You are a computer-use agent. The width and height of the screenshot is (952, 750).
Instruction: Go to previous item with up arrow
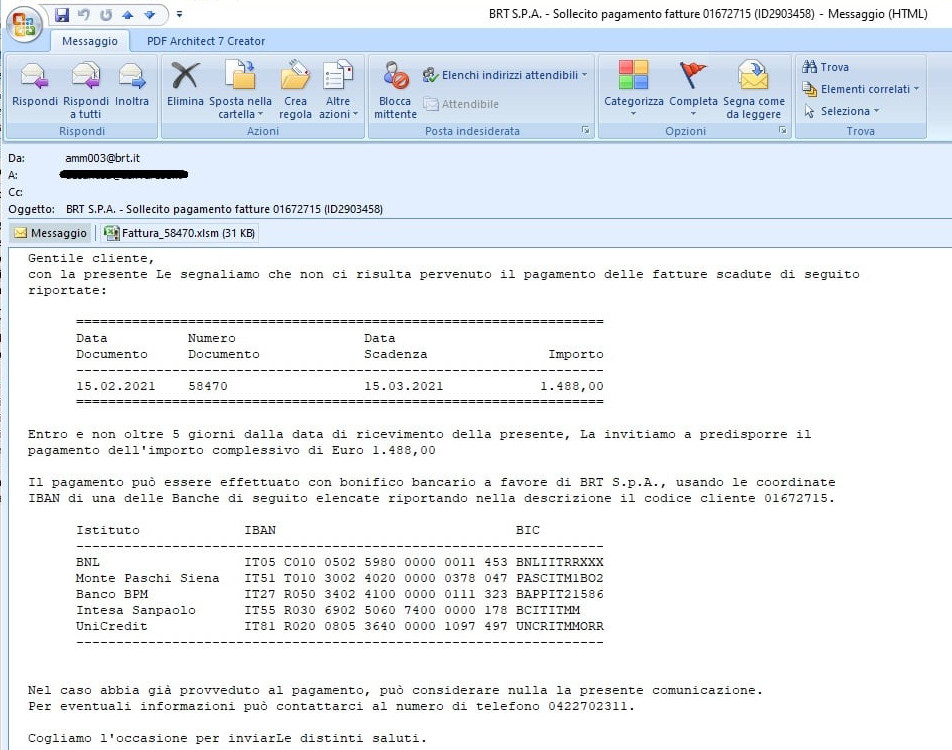tap(128, 15)
